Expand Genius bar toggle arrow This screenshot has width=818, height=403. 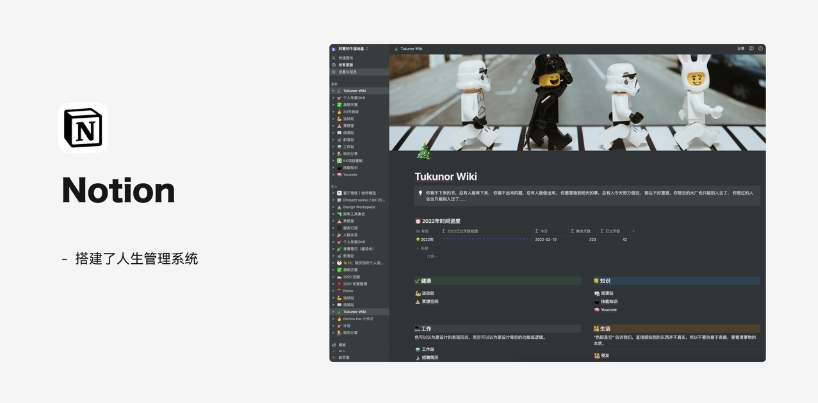(333, 318)
